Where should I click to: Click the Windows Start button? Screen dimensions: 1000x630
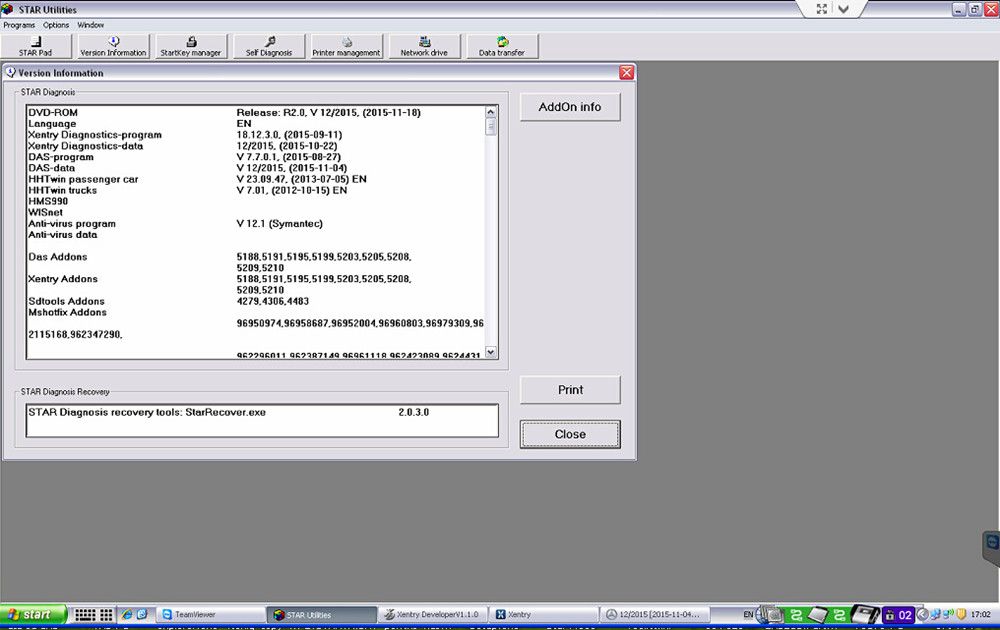point(33,615)
